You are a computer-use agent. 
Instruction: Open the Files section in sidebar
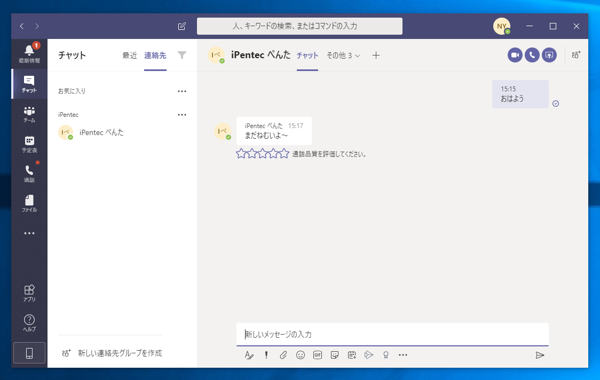(x=29, y=203)
